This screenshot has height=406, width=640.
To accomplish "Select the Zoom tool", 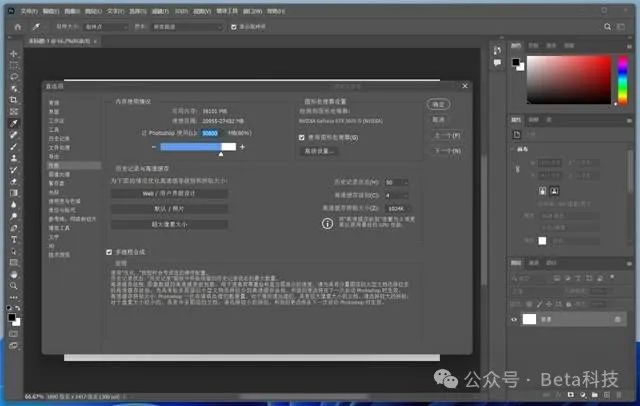I will click(x=13, y=286).
